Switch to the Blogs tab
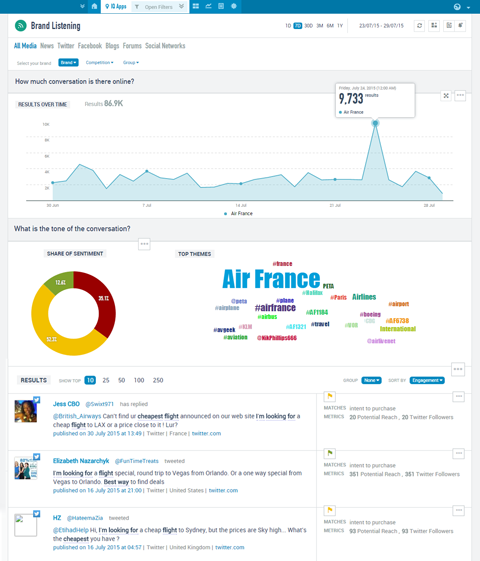 pyautogui.click(x=112, y=46)
